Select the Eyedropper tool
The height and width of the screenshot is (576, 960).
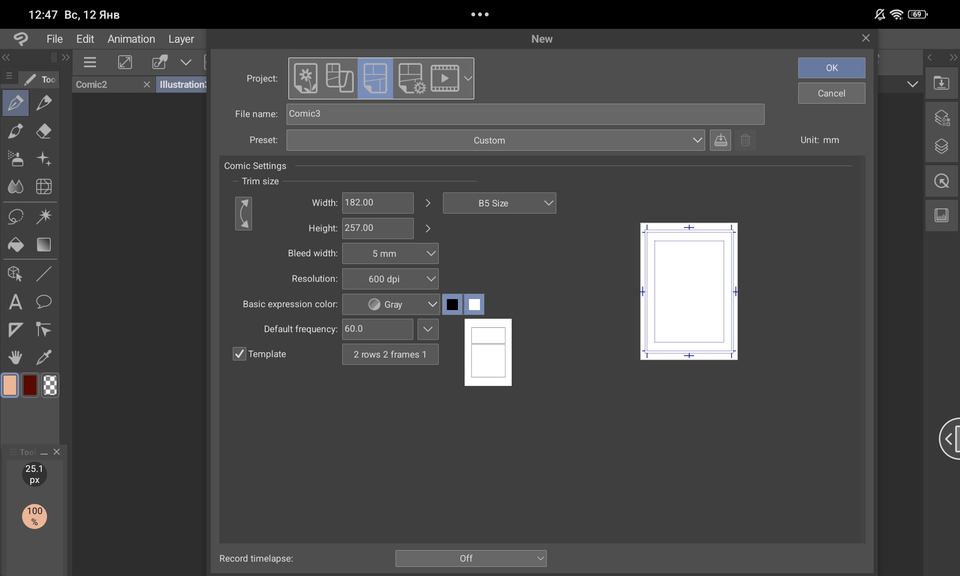[x=43, y=357]
